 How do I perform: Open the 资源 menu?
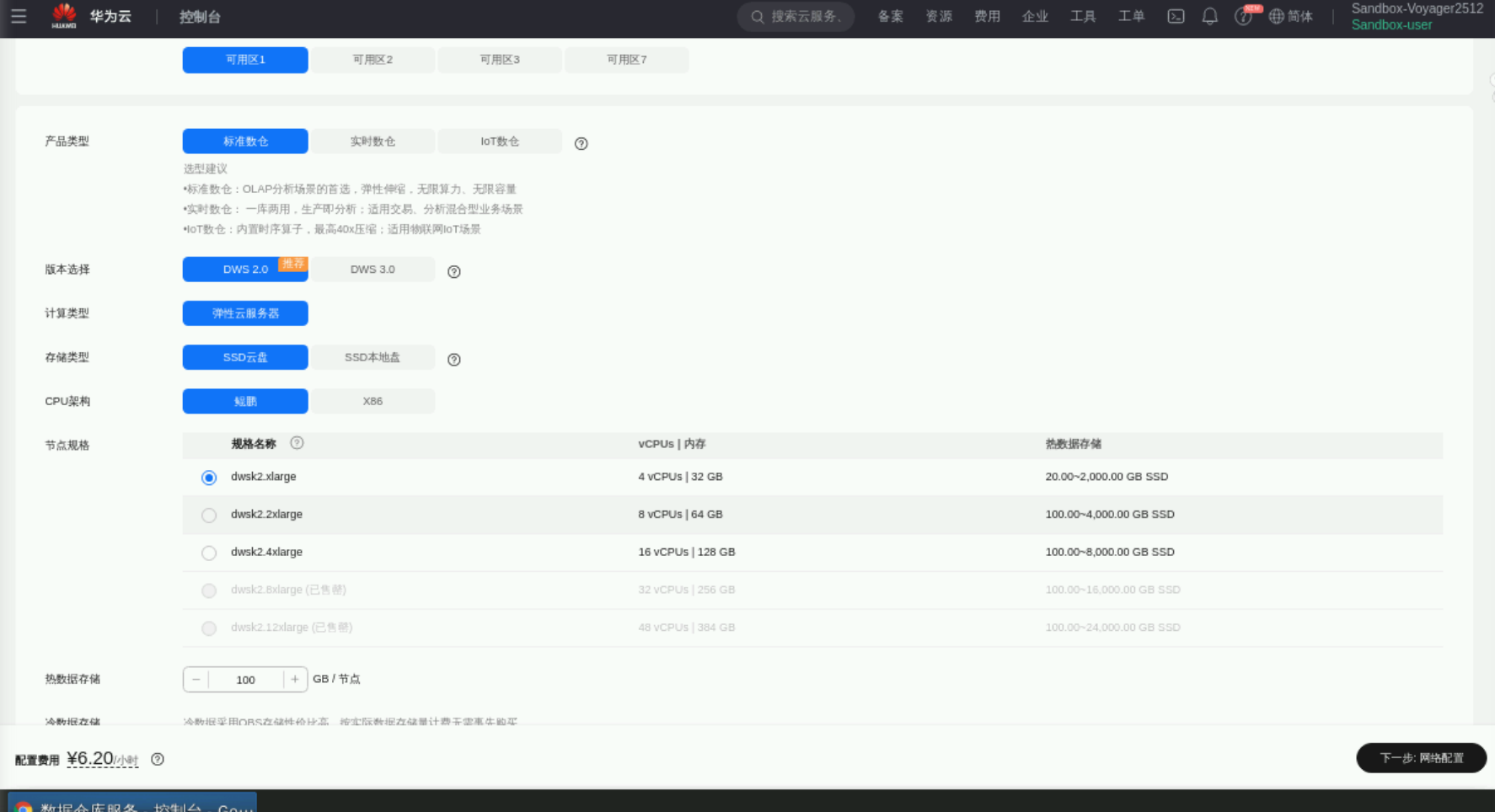[x=939, y=16]
